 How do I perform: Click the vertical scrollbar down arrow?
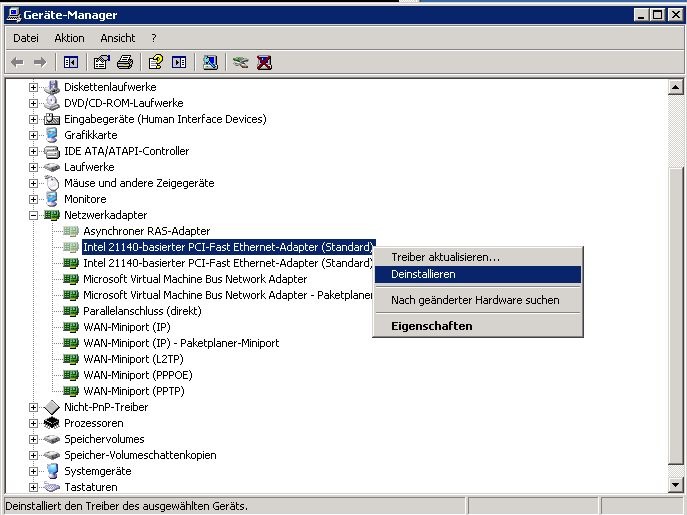point(675,486)
